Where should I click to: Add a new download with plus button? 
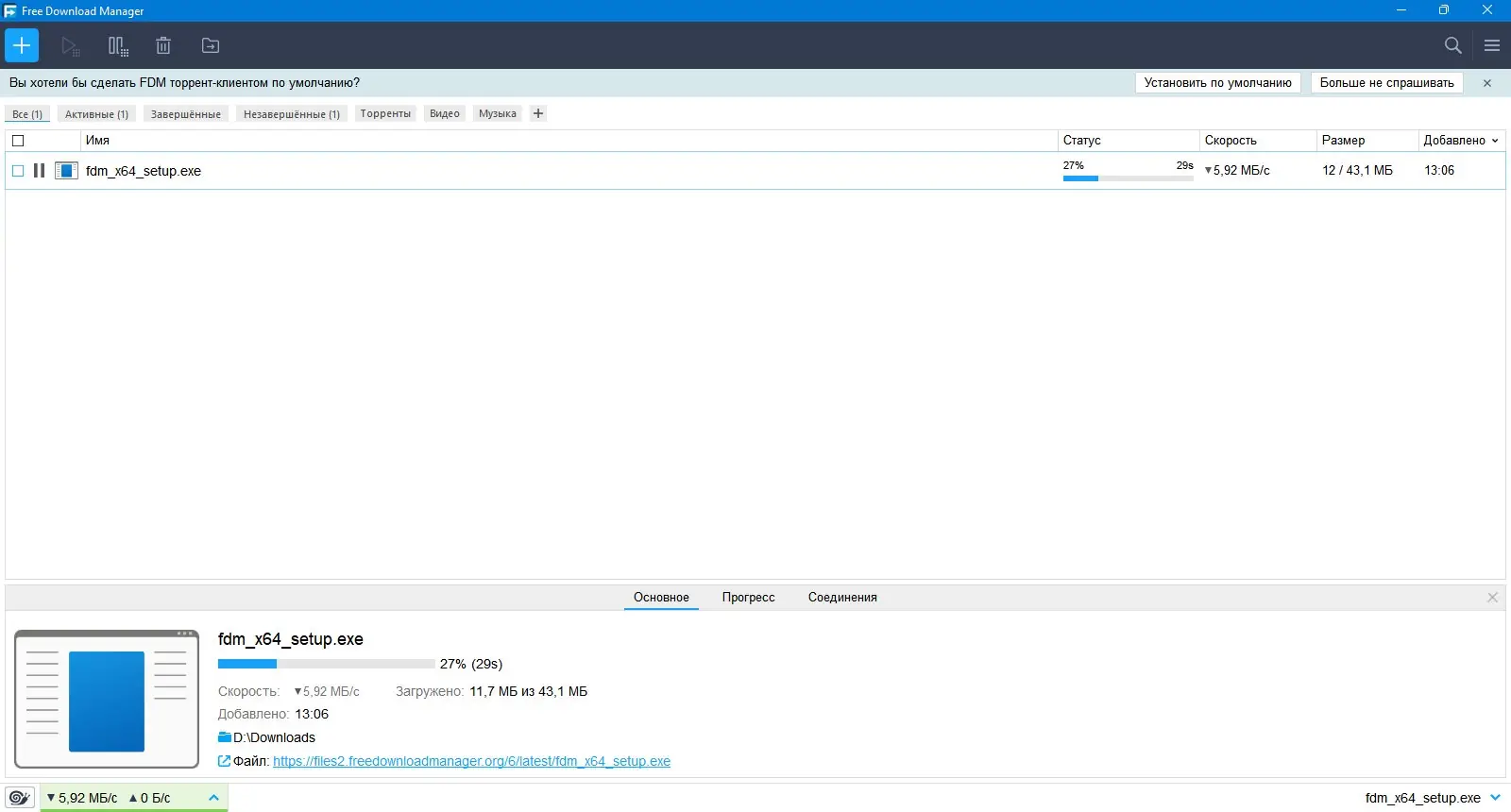tap(22, 45)
